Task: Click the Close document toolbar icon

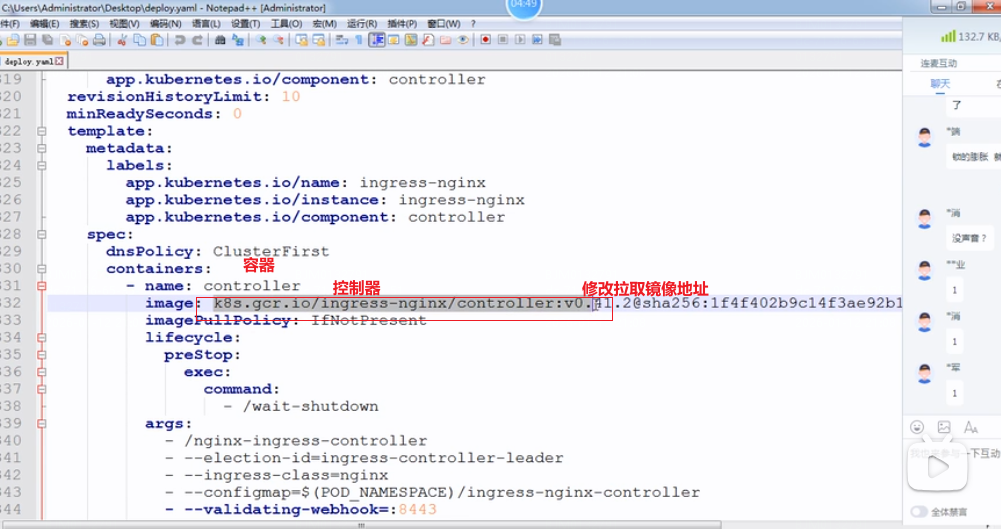Action: pos(65,40)
